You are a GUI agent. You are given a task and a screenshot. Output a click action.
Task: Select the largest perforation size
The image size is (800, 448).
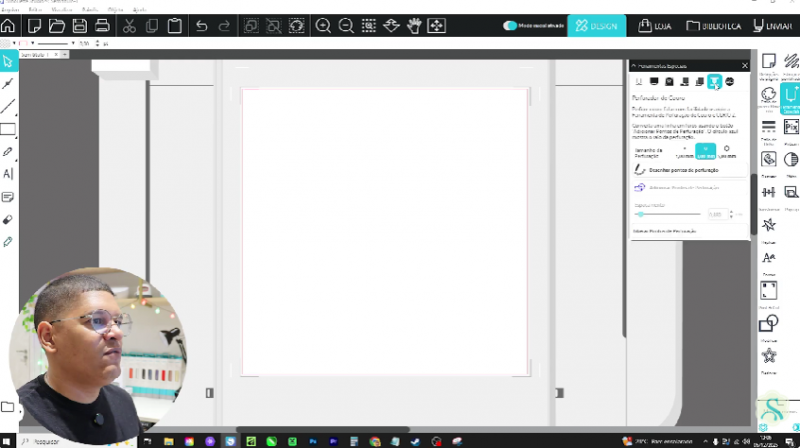727,152
